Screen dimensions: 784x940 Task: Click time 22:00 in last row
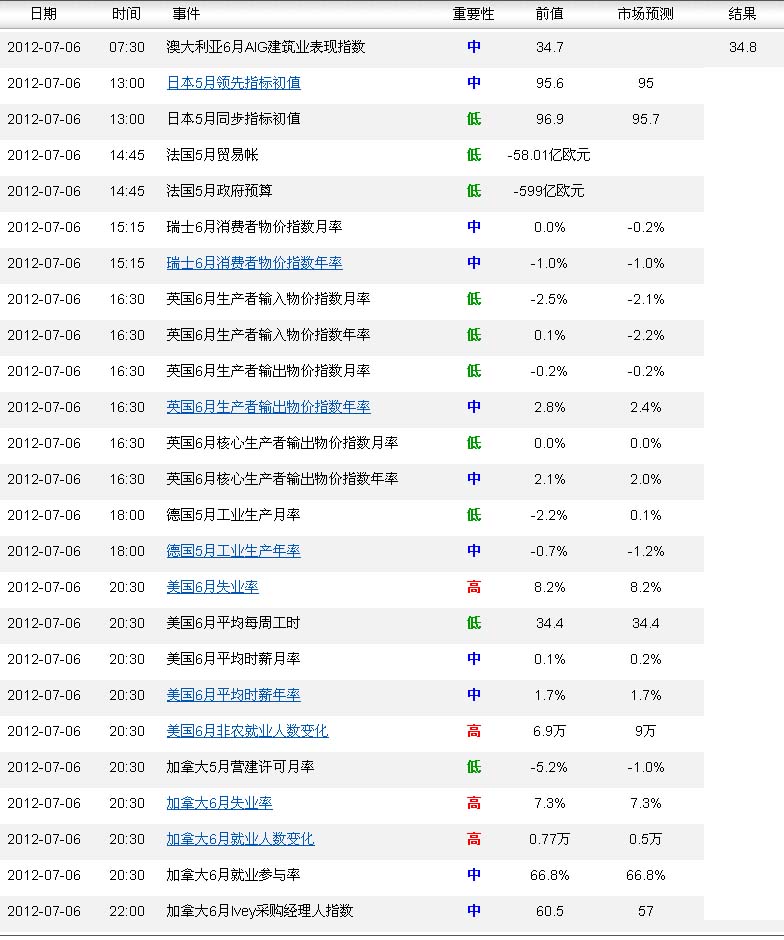[127, 911]
